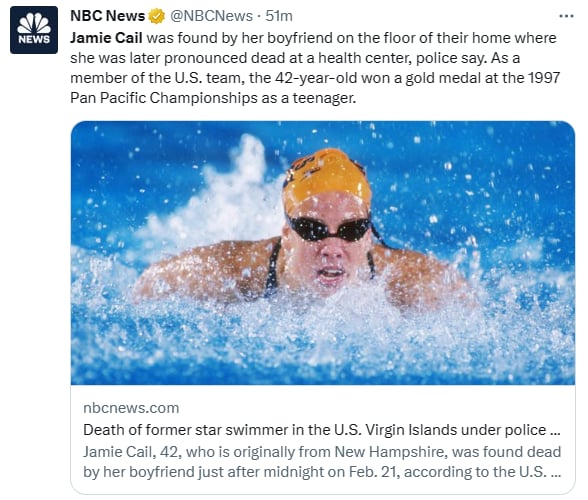The width and height of the screenshot is (588, 500).
Task: Click the 'Pan Pacific Championships' tweet line
Action: coord(213,98)
